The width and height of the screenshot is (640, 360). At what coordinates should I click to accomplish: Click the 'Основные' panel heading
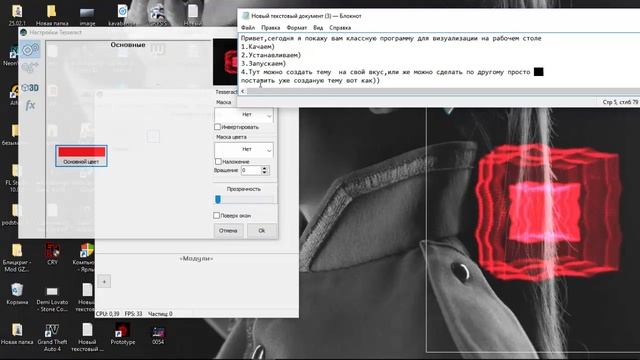click(128, 44)
